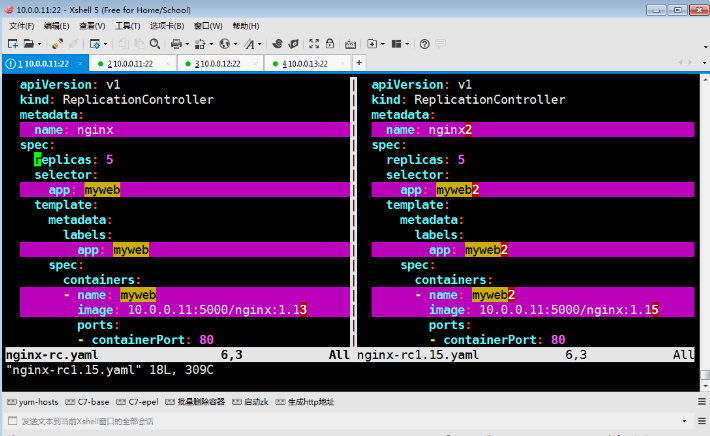The height and width of the screenshot is (436, 710).
Task: Open the 编辑(E) menu
Action: click(x=56, y=26)
